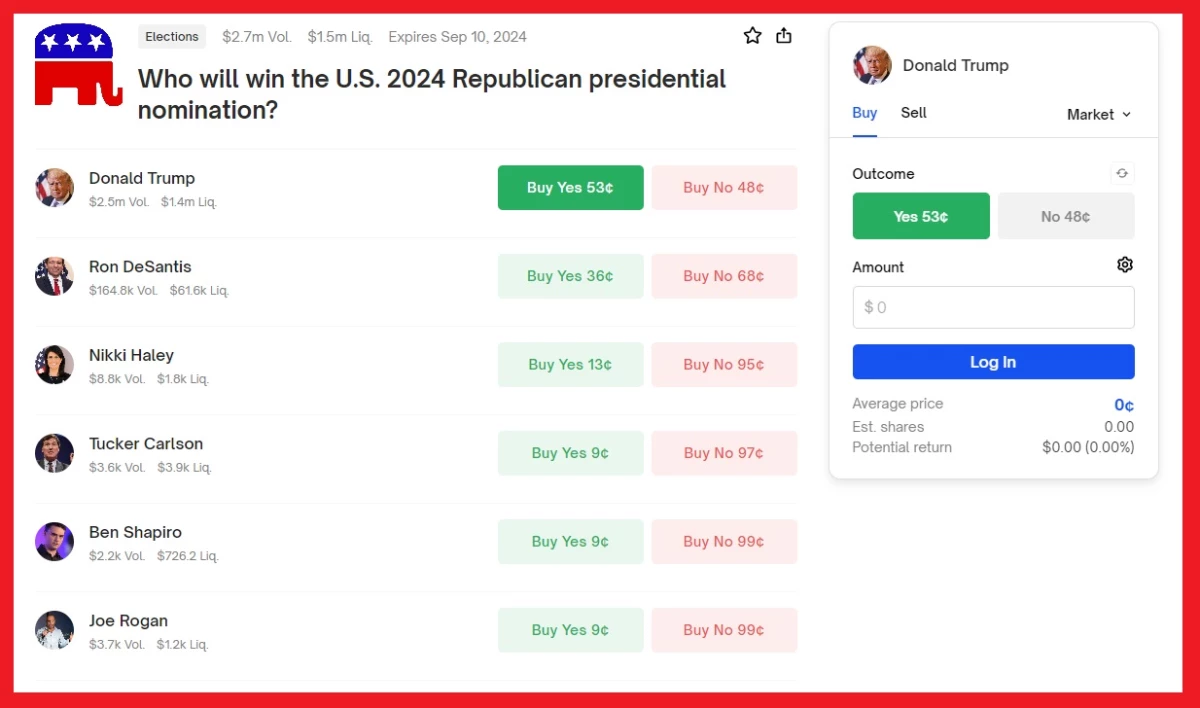This screenshot has width=1200, height=708.
Task: Open the Market order type dropdown
Action: pos(1099,114)
